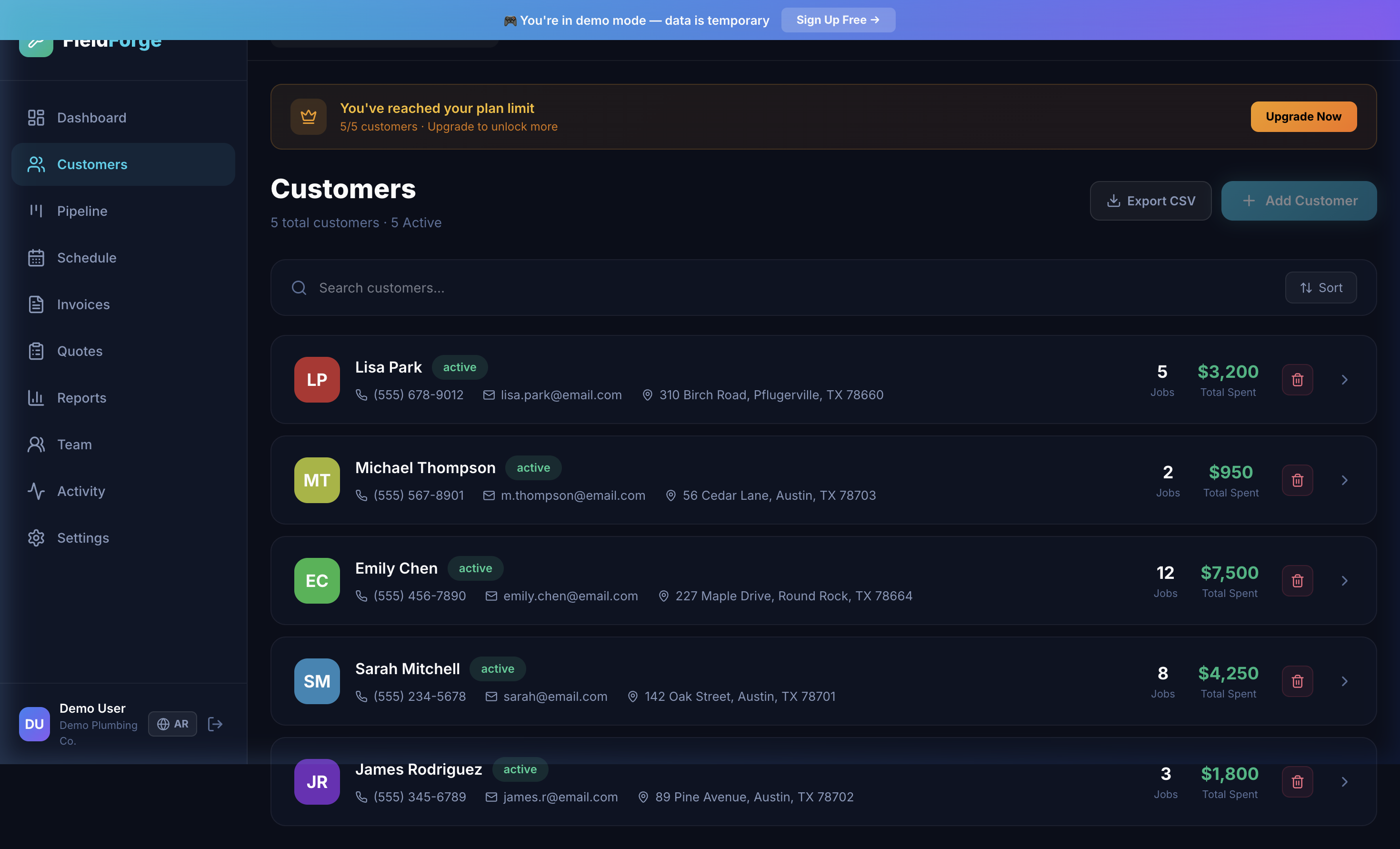This screenshot has width=1400, height=849.
Task: Go to the Team page
Action: coord(73,444)
